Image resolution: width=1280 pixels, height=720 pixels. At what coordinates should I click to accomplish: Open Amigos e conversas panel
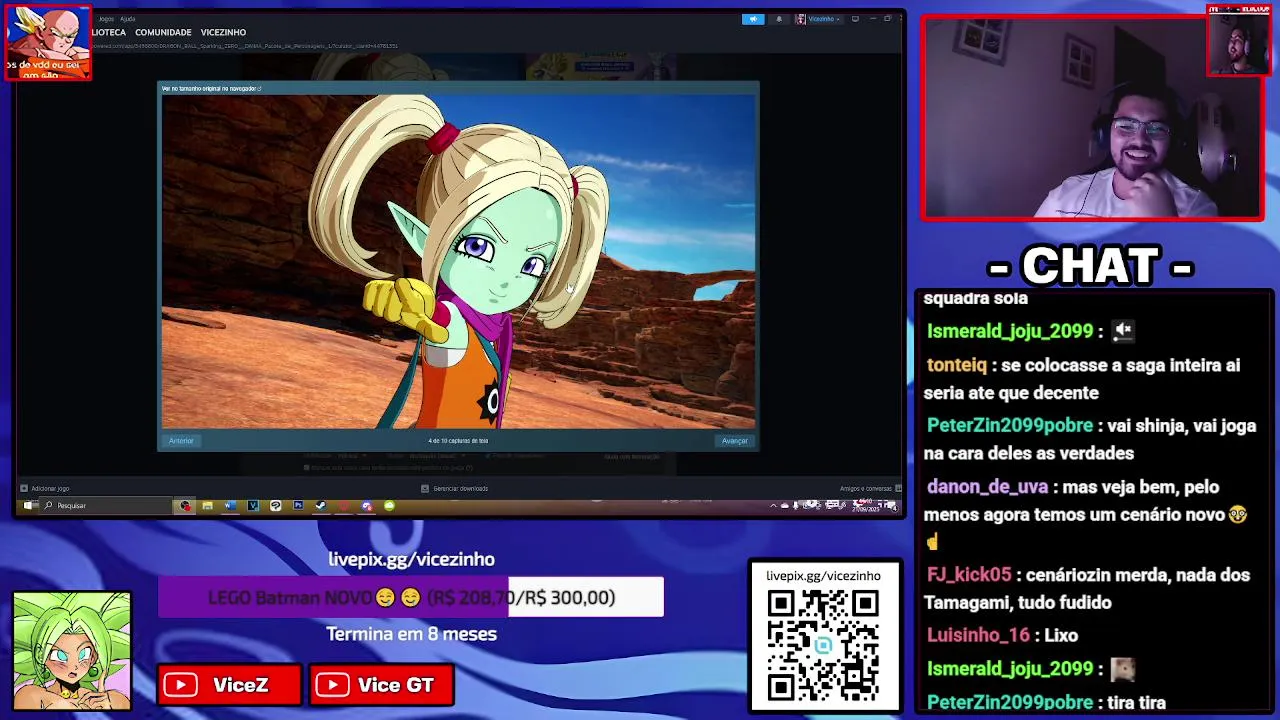(866, 489)
